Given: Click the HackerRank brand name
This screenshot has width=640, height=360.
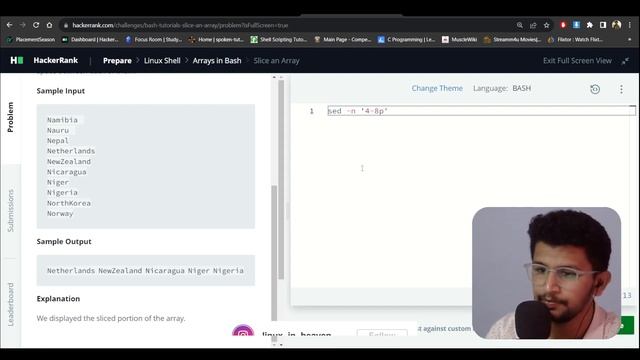Looking at the screenshot, I should [56, 60].
